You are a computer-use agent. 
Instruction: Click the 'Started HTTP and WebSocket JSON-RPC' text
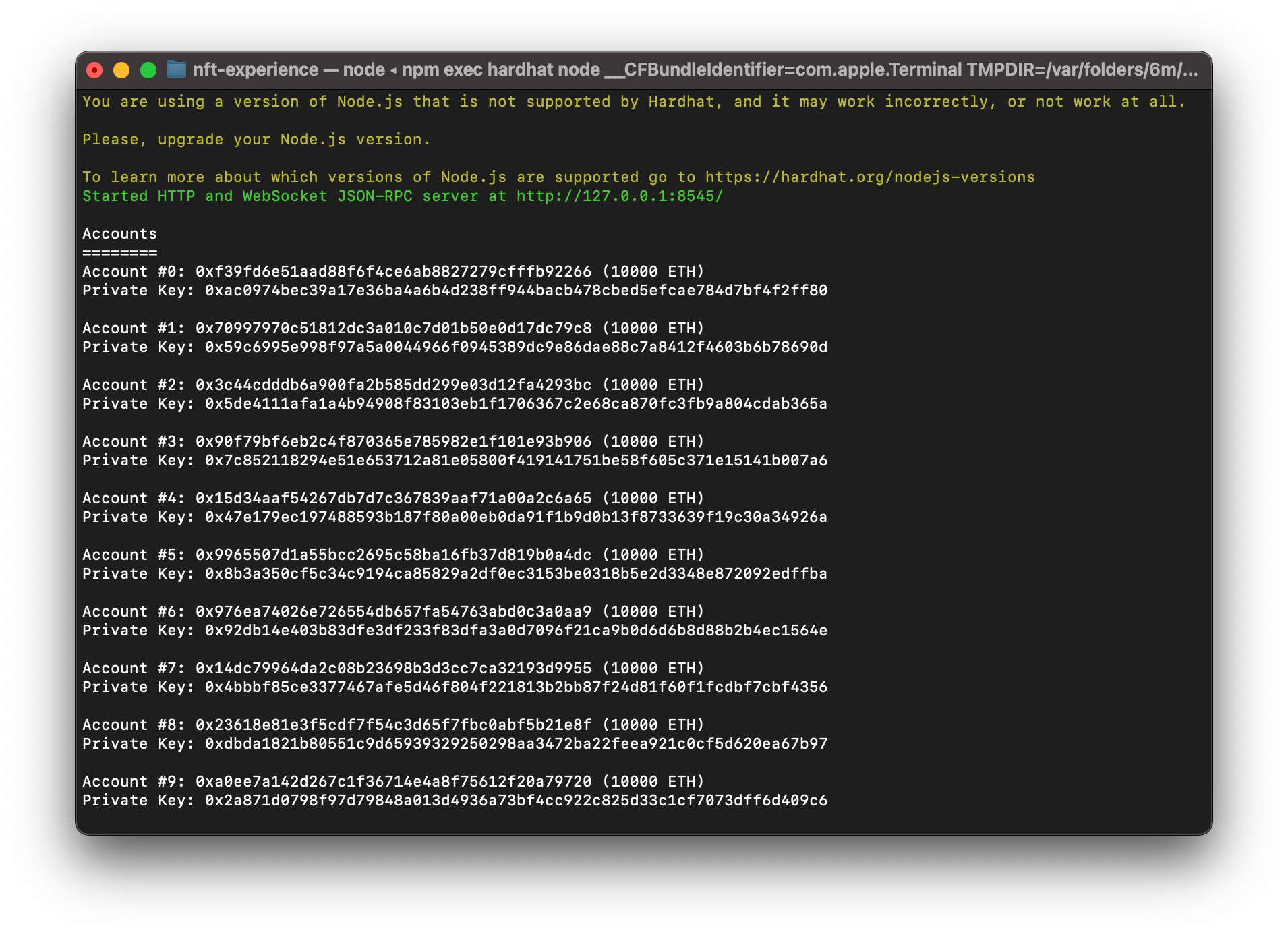[247, 196]
